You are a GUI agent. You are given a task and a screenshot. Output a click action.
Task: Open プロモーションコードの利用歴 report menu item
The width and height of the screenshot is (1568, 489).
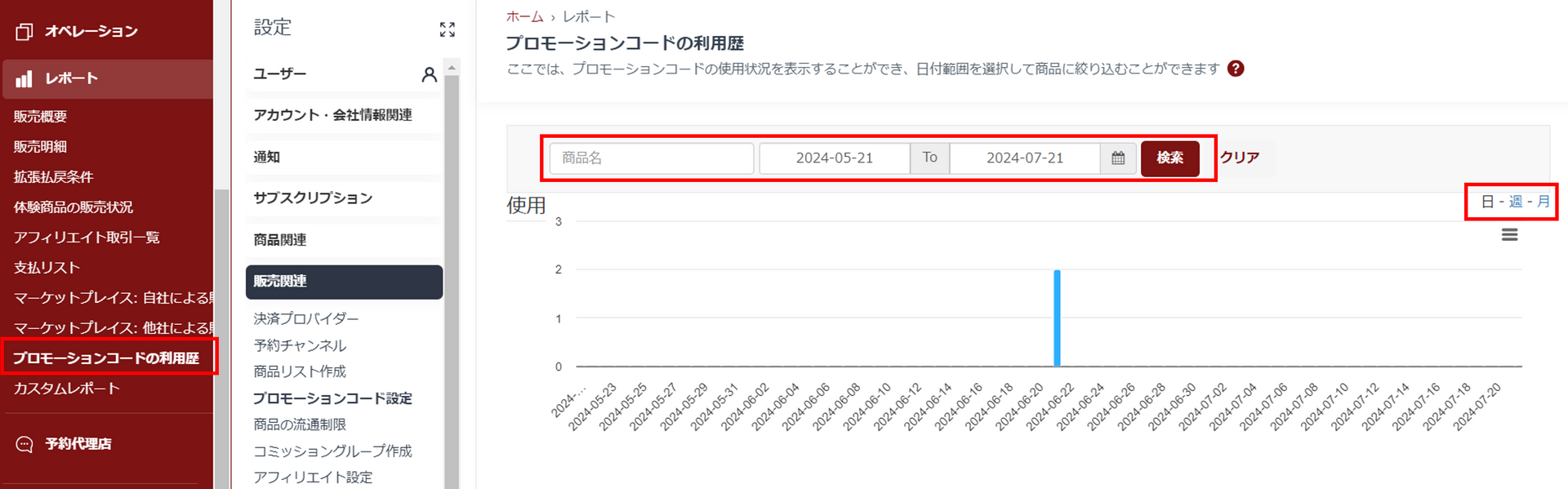106,358
